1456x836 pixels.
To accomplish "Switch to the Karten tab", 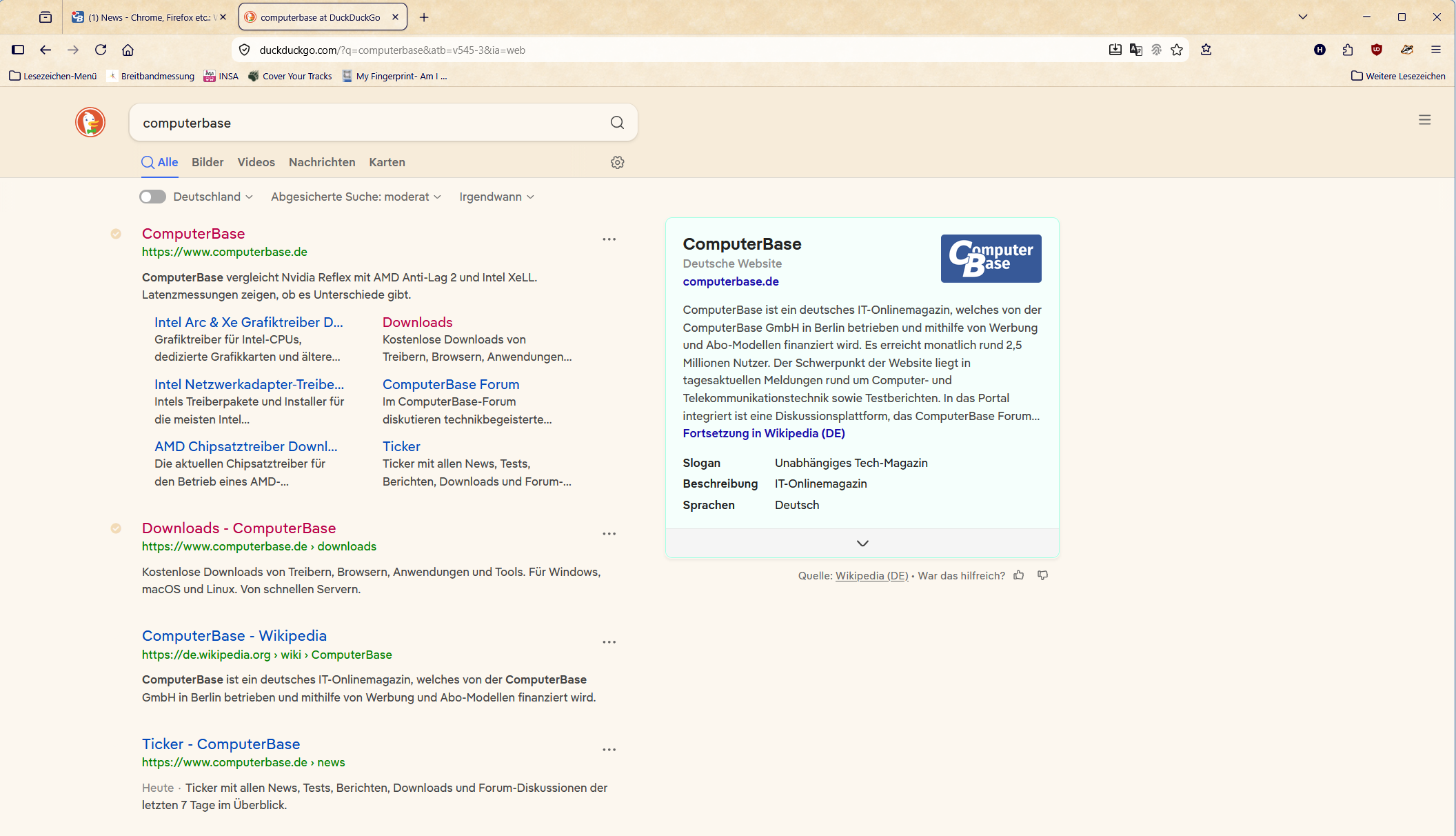I will [x=387, y=162].
